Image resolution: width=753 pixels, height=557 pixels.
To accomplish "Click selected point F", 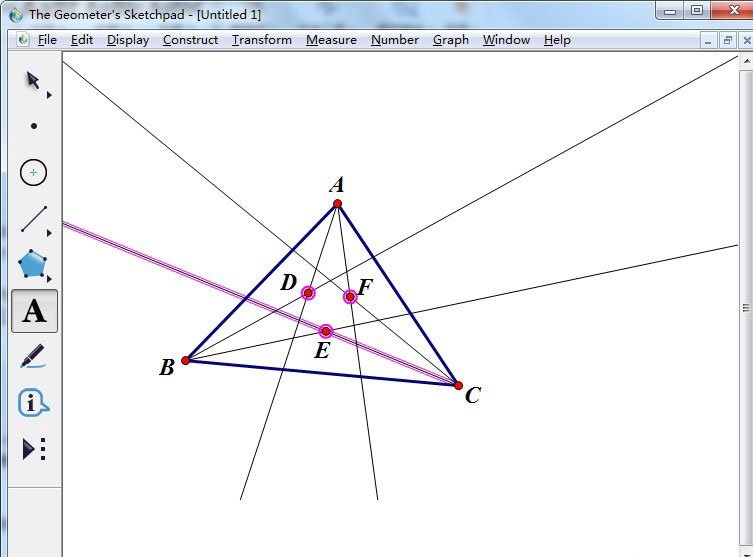I will coord(350,297).
